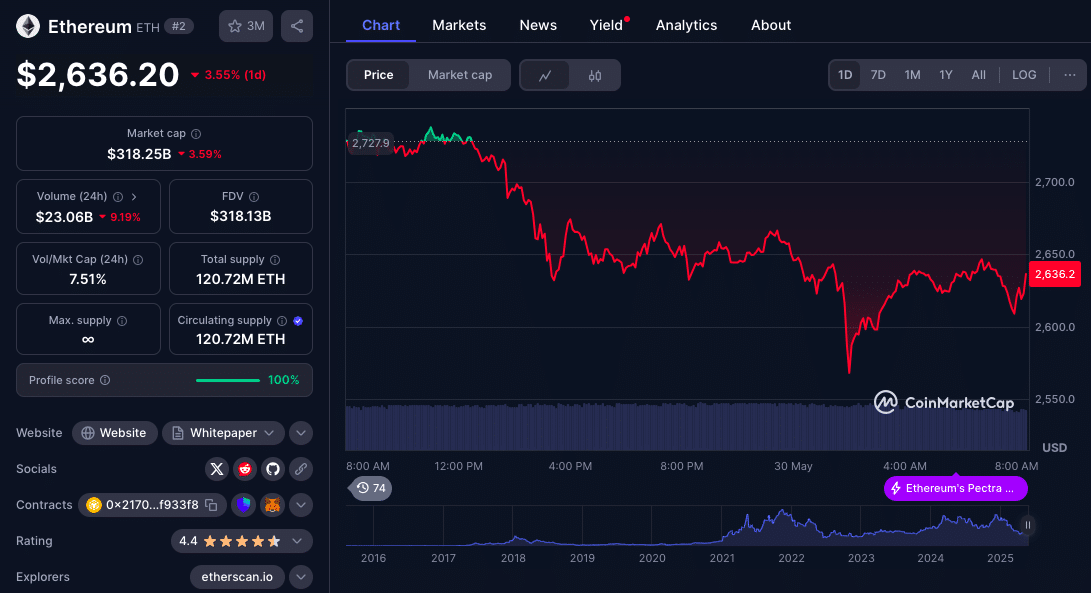Screen dimensions: 1091x593
Task: Open the Markets tab
Action: (x=459, y=25)
